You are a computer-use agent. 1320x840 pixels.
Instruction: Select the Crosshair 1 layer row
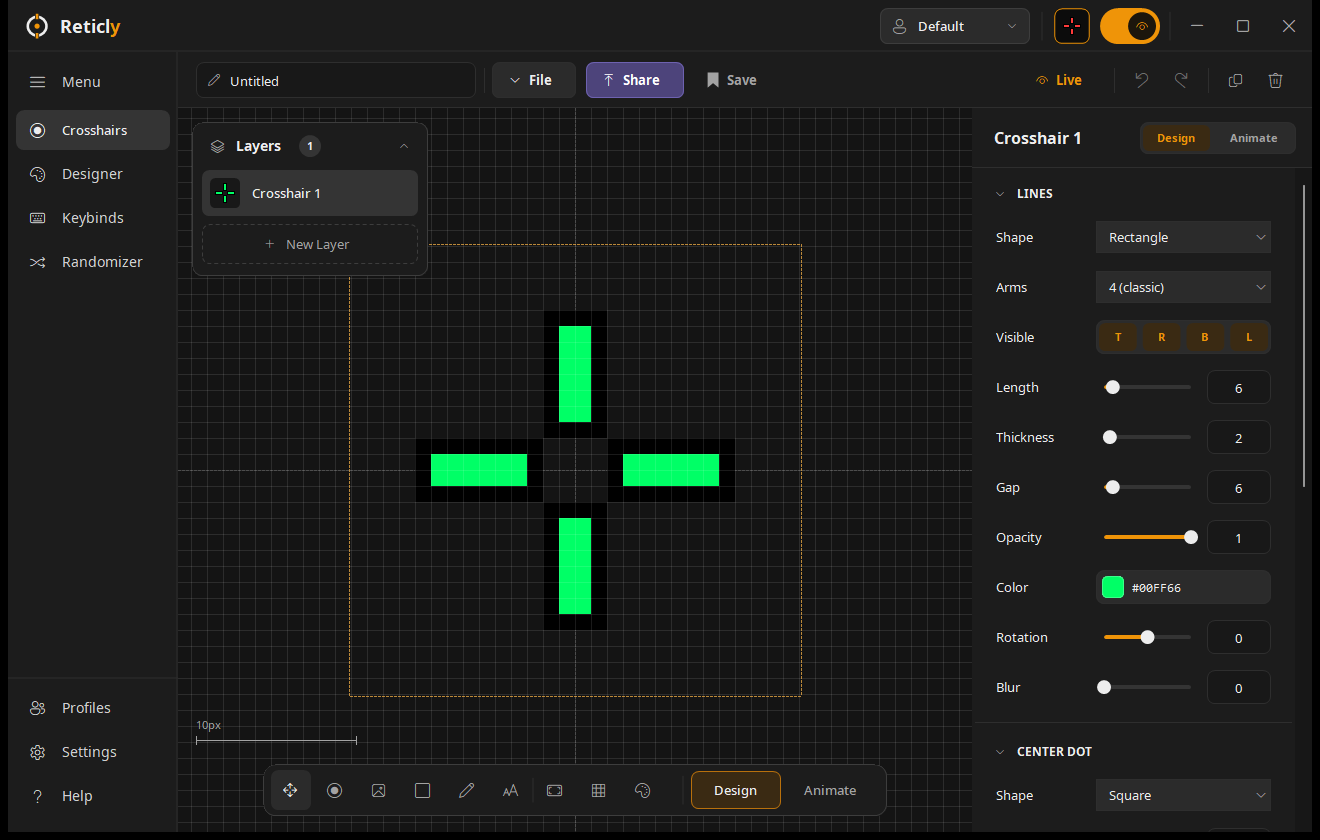pyautogui.click(x=310, y=193)
